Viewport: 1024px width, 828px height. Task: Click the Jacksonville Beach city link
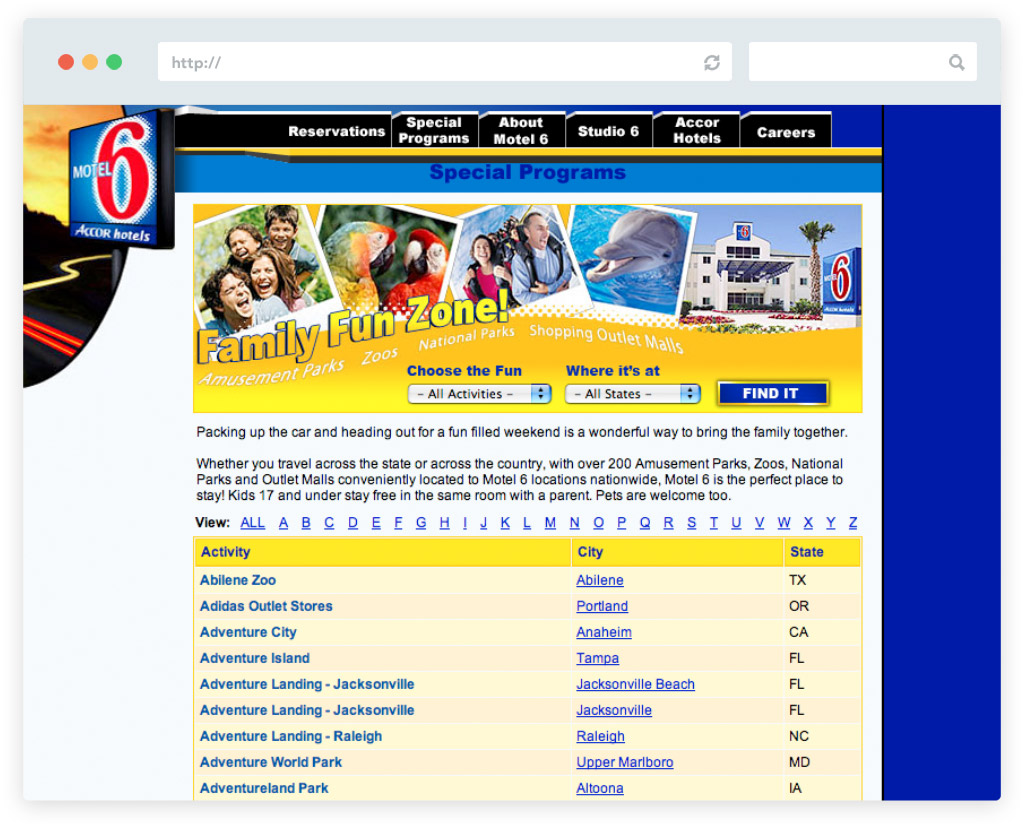click(635, 684)
